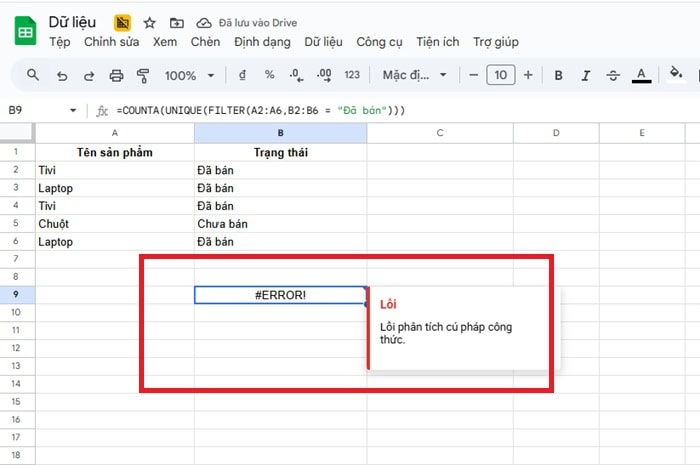Increase font size with plus button

(528, 75)
